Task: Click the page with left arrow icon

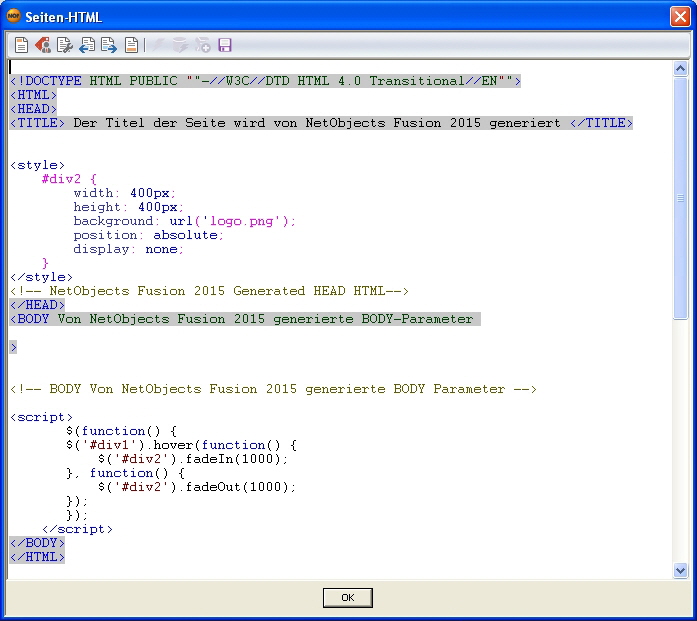Action: (x=87, y=45)
